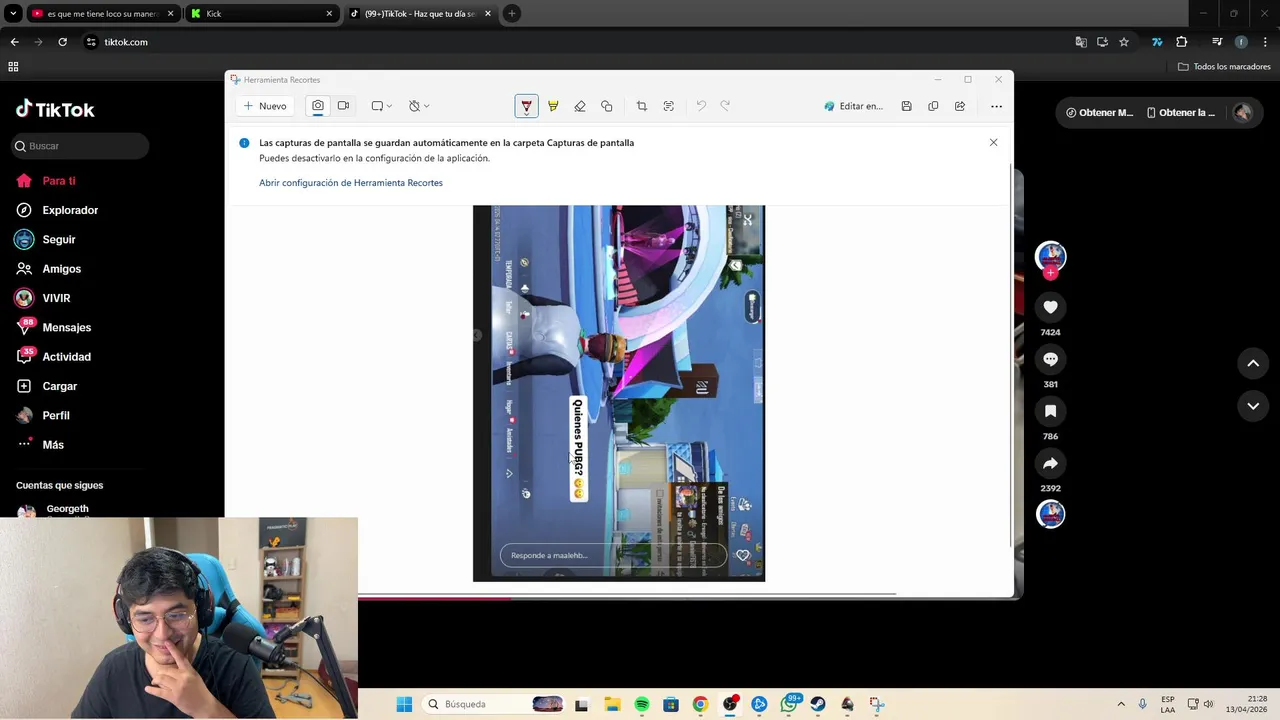The width and height of the screenshot is (1280, 720).
Task: Select the yellow highlighter tool
Action: click(x=553, y=106)
